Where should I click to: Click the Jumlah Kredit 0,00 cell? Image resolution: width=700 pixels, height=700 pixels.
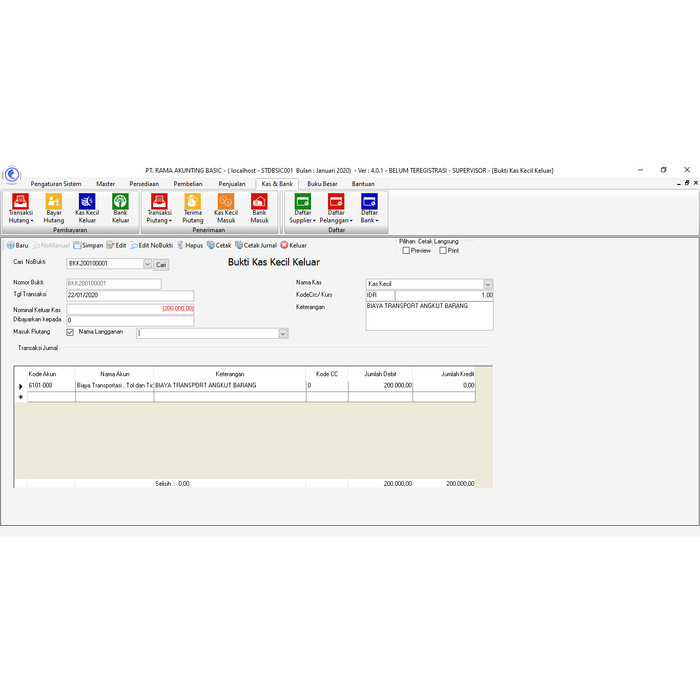point(444,386)
